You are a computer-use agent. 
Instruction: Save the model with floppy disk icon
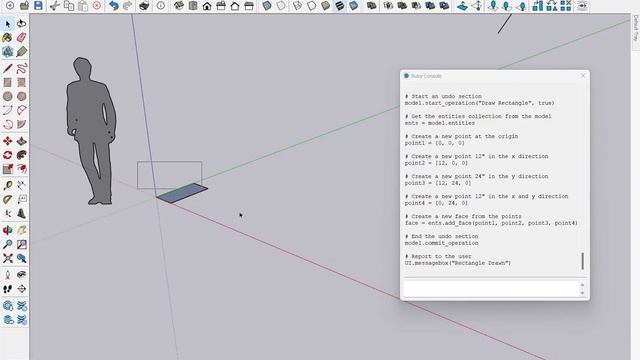[x=38, y=6]
